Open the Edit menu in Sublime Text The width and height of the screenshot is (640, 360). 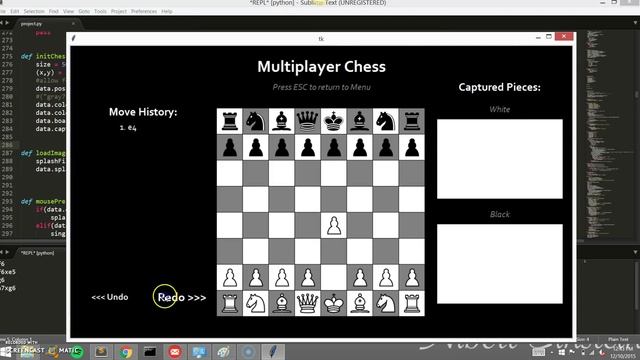[x=15, y=11]
